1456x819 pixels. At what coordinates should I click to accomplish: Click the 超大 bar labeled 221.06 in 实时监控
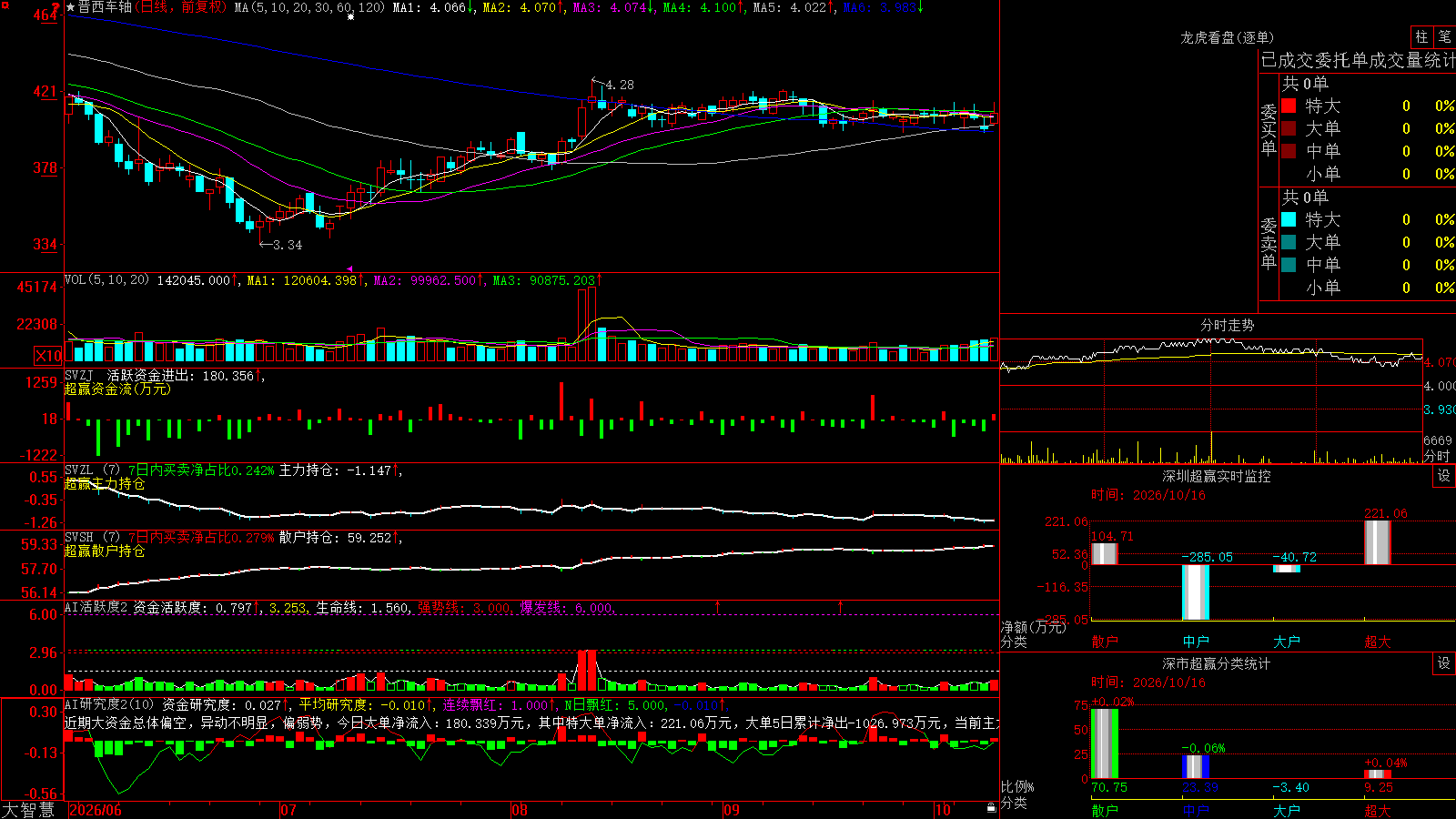[x=1378, y=542]
